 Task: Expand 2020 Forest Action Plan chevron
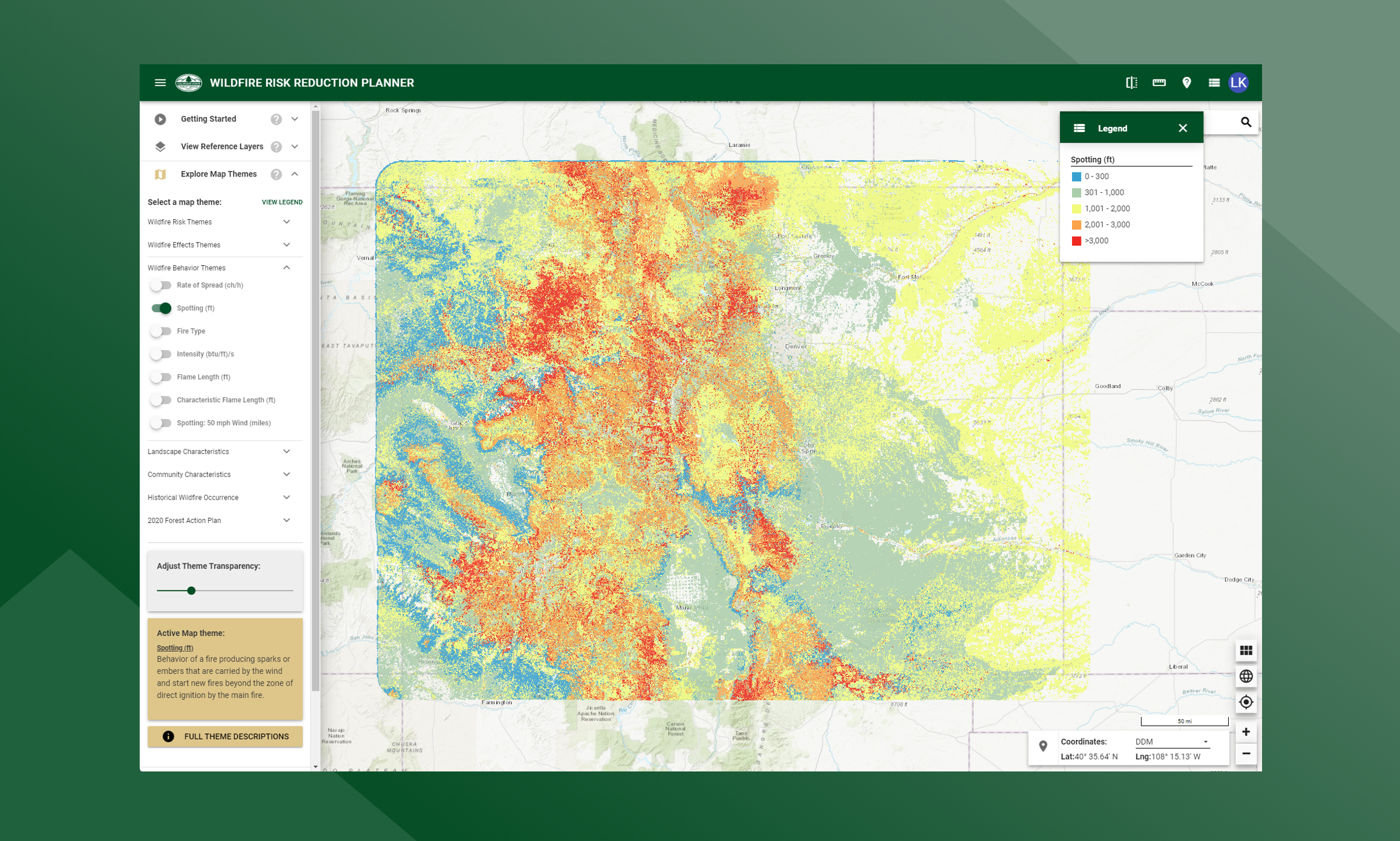click(286, 520)
